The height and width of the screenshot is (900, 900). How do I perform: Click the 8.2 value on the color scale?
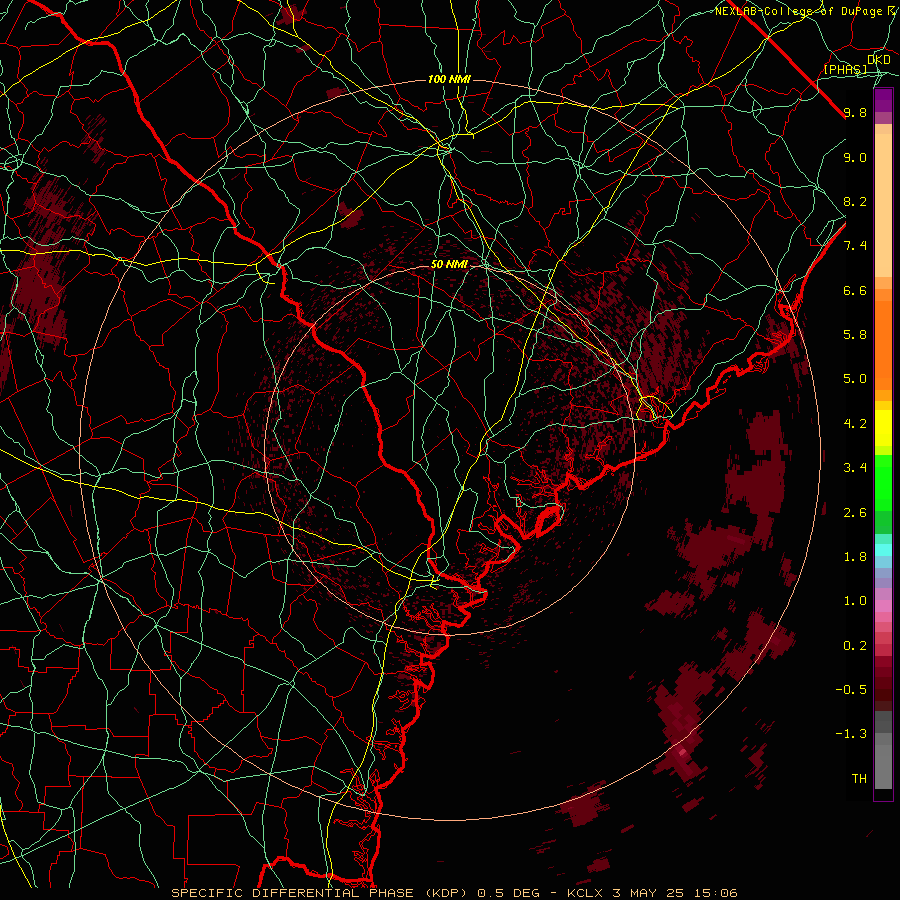pos(855,201)
